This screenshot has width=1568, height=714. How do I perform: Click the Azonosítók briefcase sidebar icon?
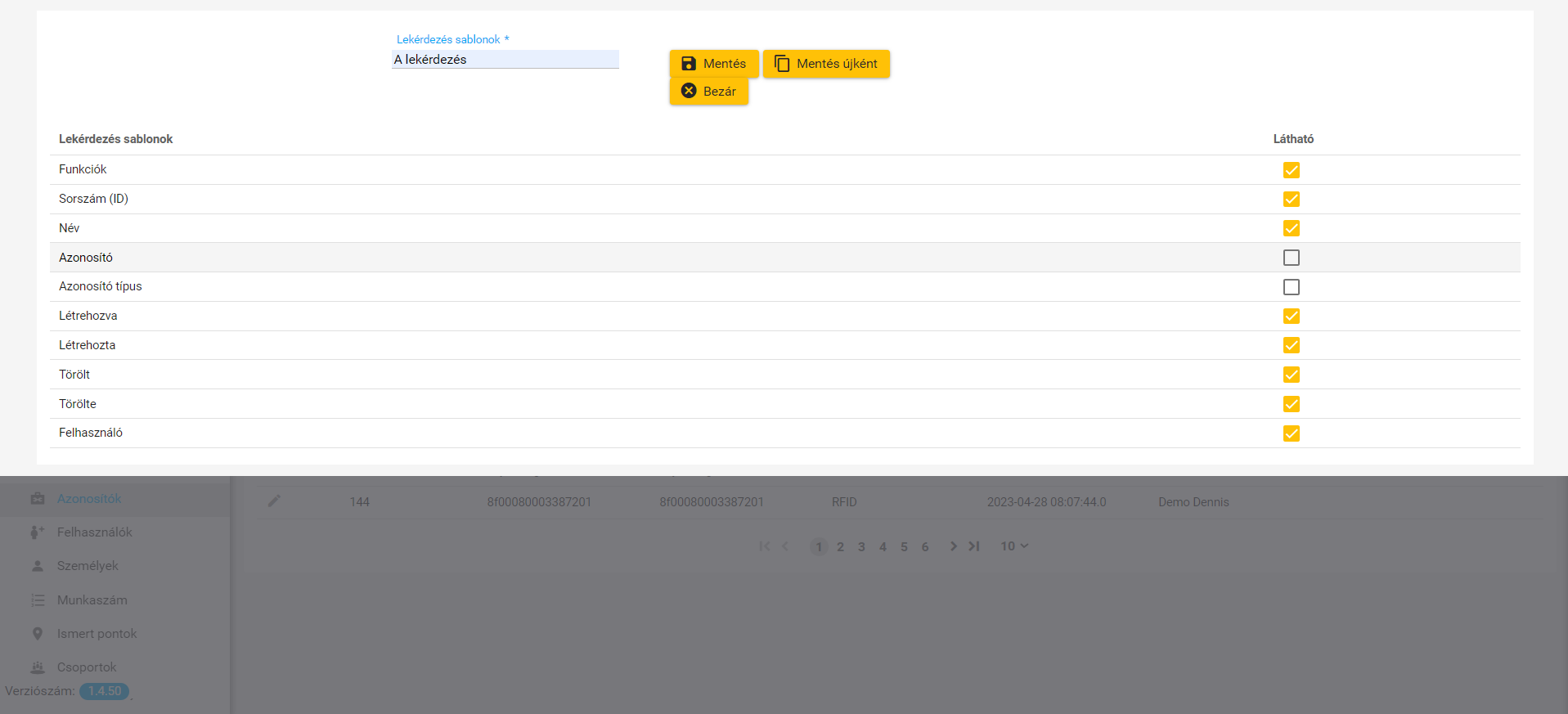(x=38, y=499)
